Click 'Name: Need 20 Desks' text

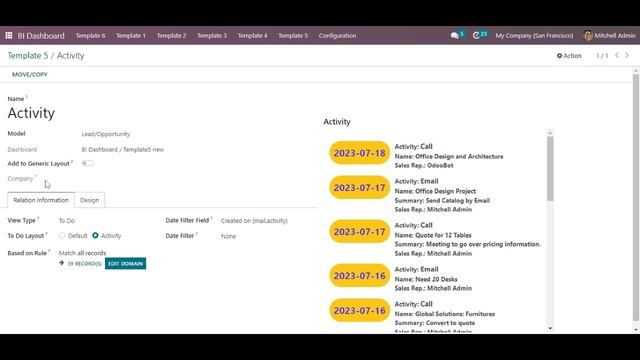tap(426, 279)
